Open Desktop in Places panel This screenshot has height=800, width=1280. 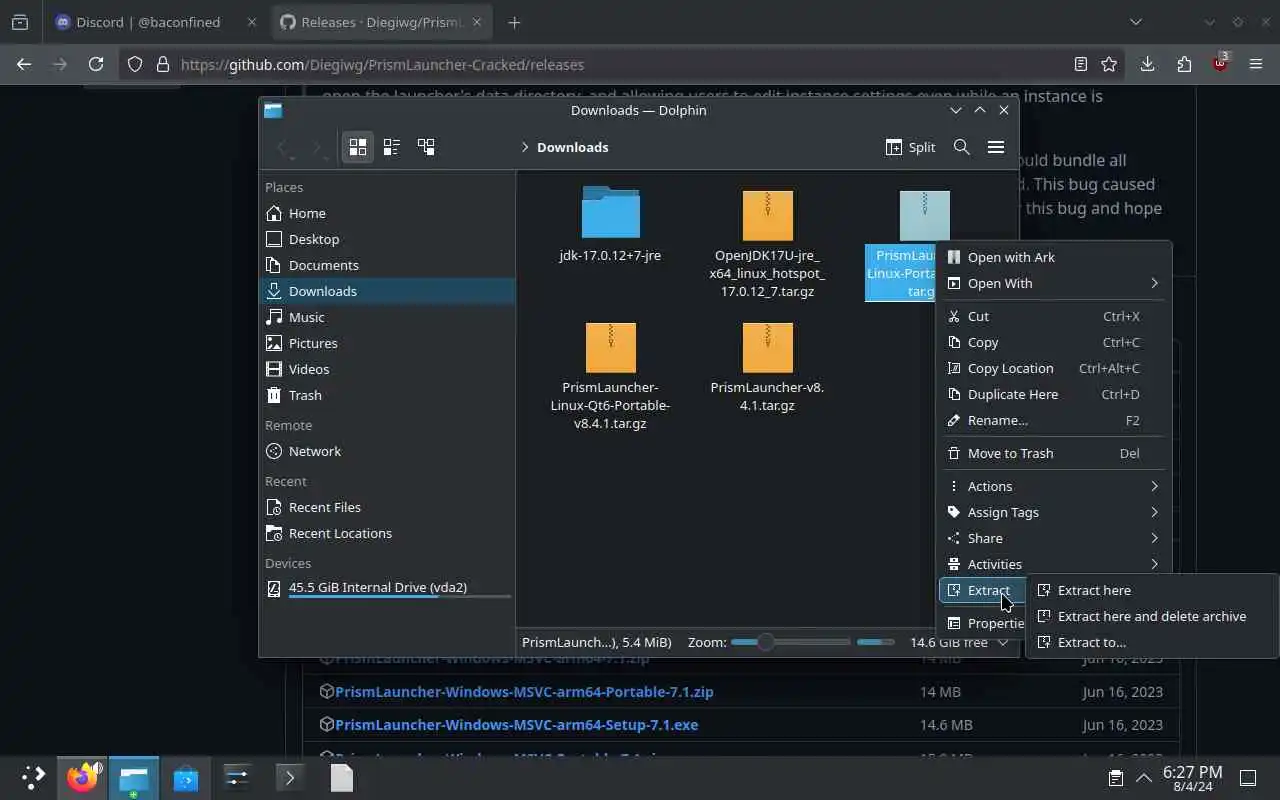click(387, 239)
